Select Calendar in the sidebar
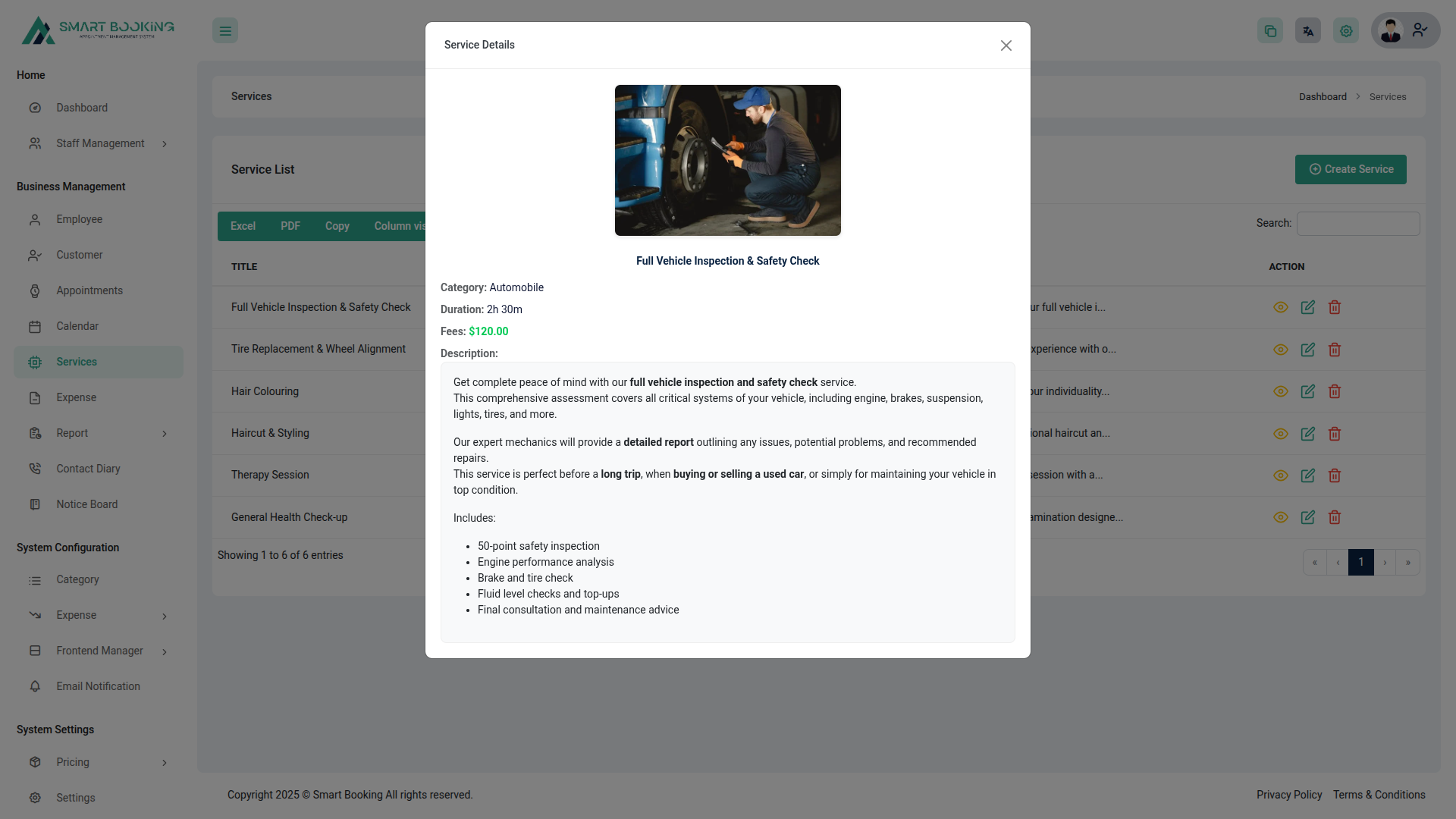 click(78, 326)
